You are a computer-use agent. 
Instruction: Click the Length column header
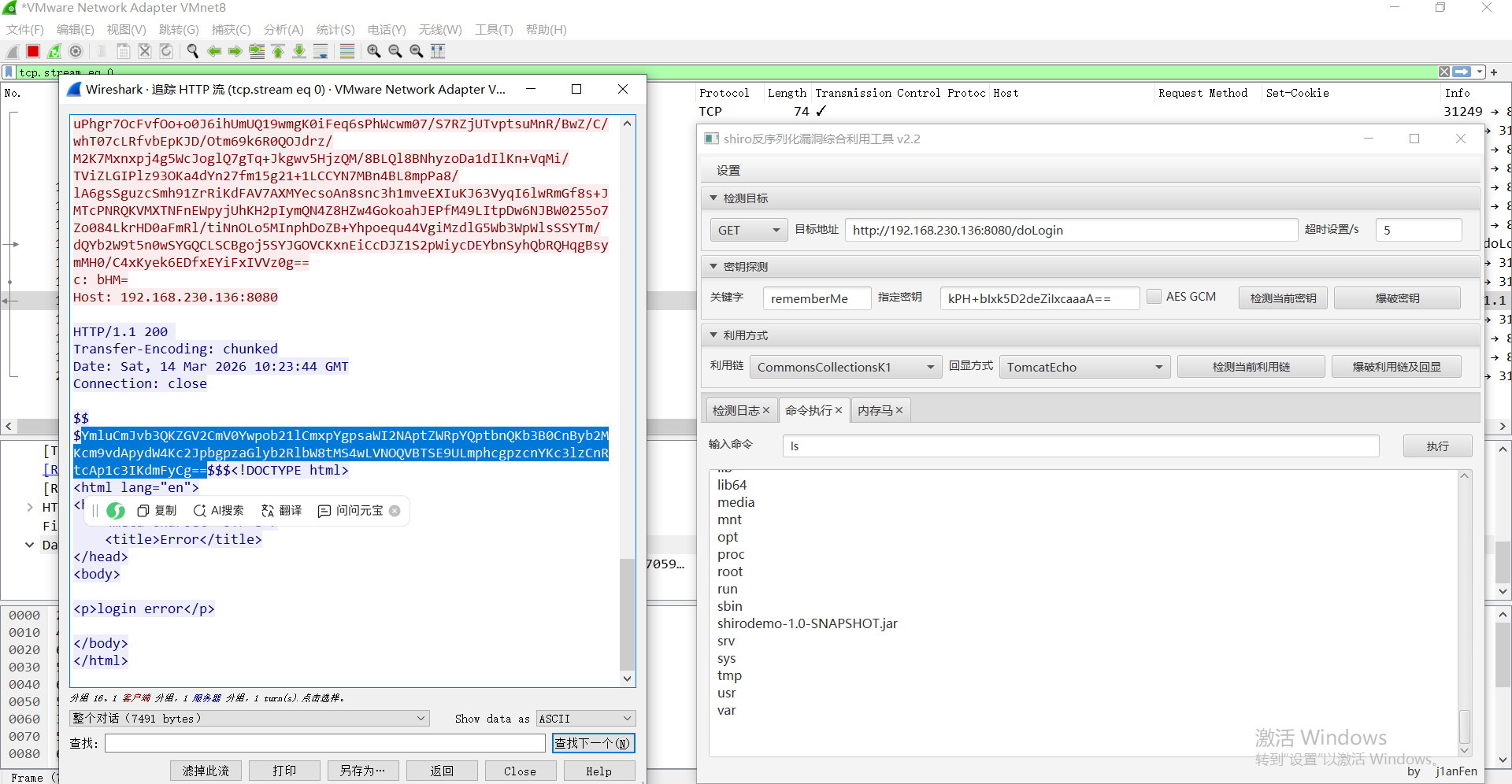787,93
